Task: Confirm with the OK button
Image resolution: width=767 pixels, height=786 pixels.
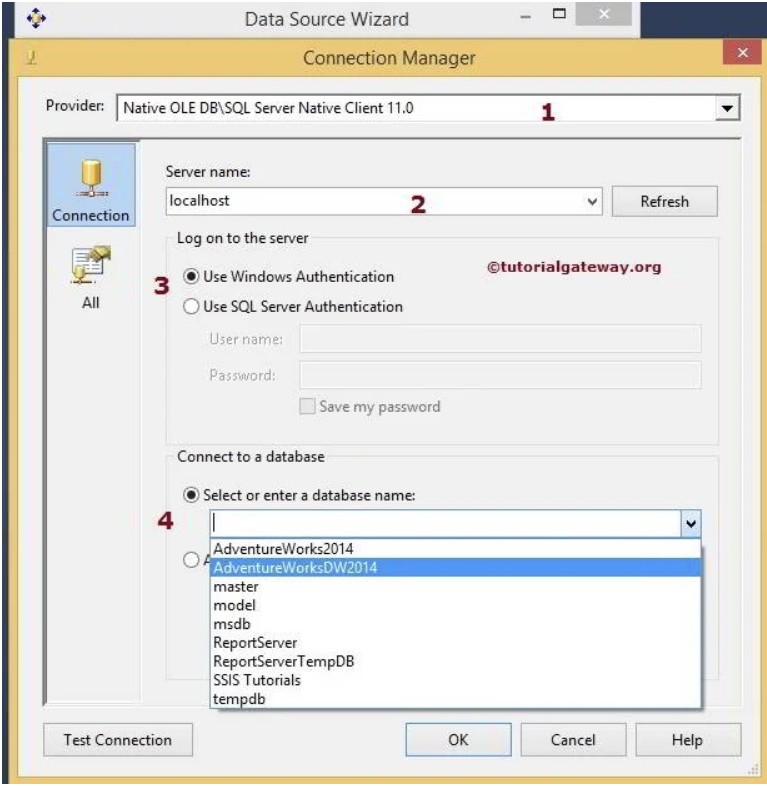Action: [458, 739]
